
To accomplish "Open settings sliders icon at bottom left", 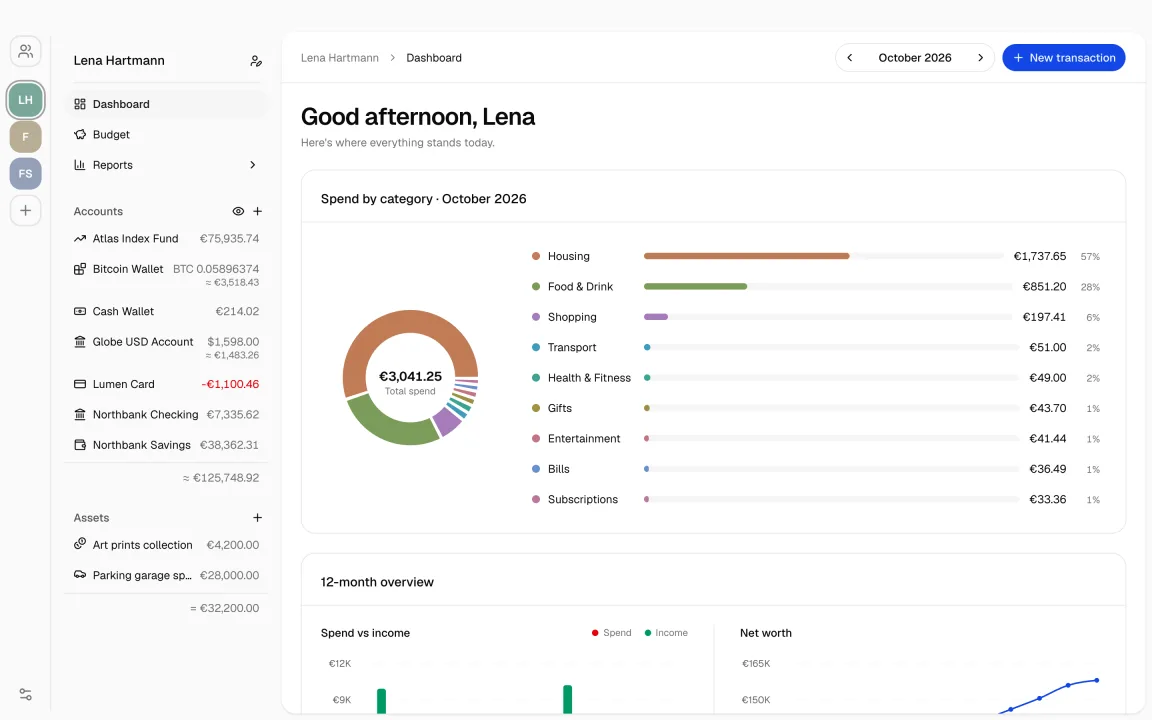I will coord(25,694).
